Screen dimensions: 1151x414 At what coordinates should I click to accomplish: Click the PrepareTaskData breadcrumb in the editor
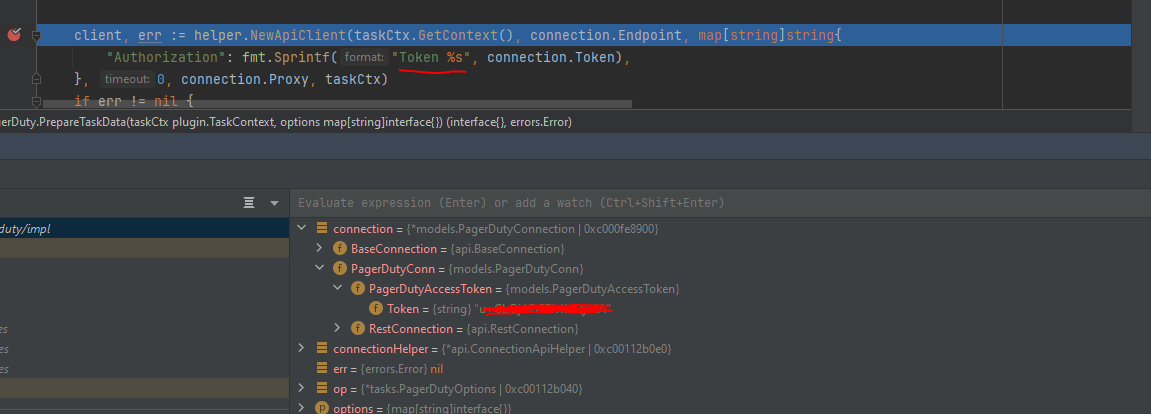tap(285, 123)
